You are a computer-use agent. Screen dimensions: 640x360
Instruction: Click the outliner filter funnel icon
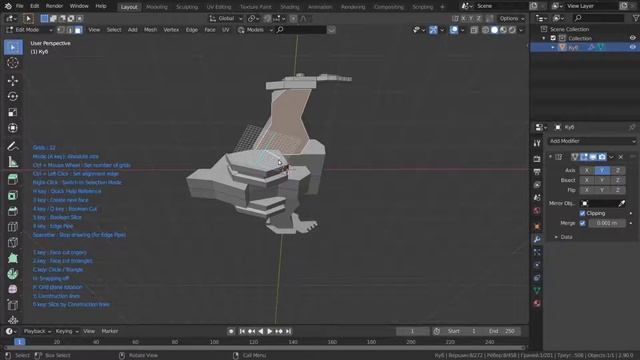[x=636, y=18]
